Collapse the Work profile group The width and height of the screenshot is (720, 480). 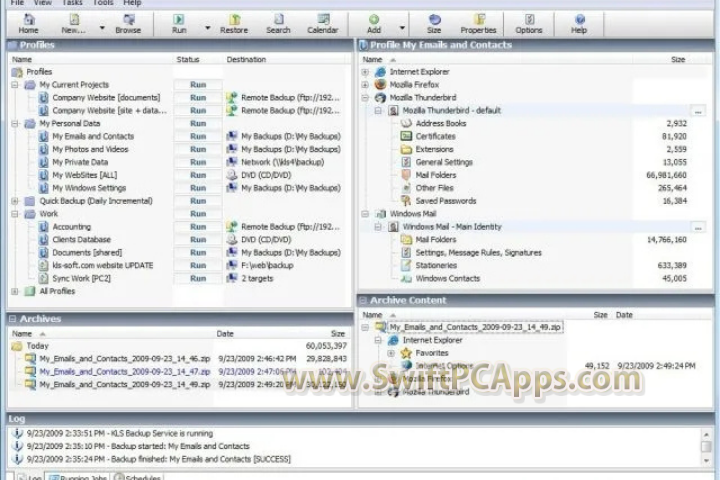click(15, 214)
